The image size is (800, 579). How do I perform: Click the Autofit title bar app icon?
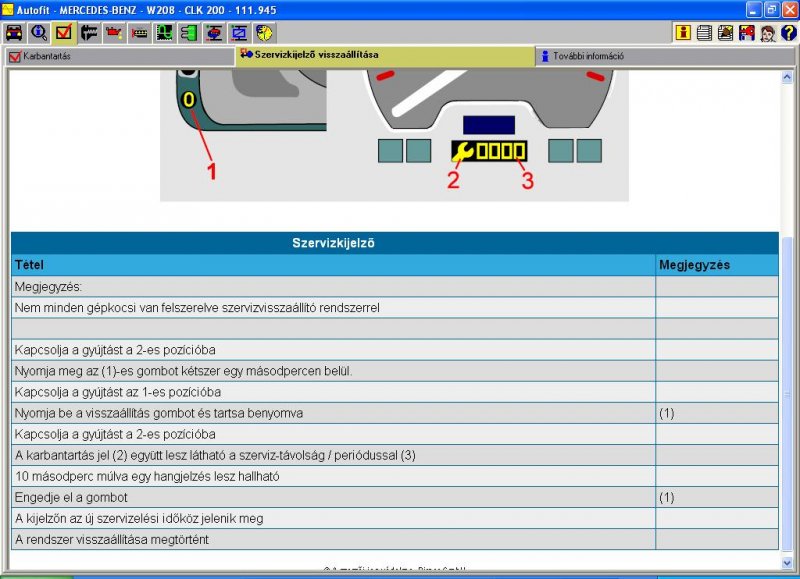pos(8,9)
